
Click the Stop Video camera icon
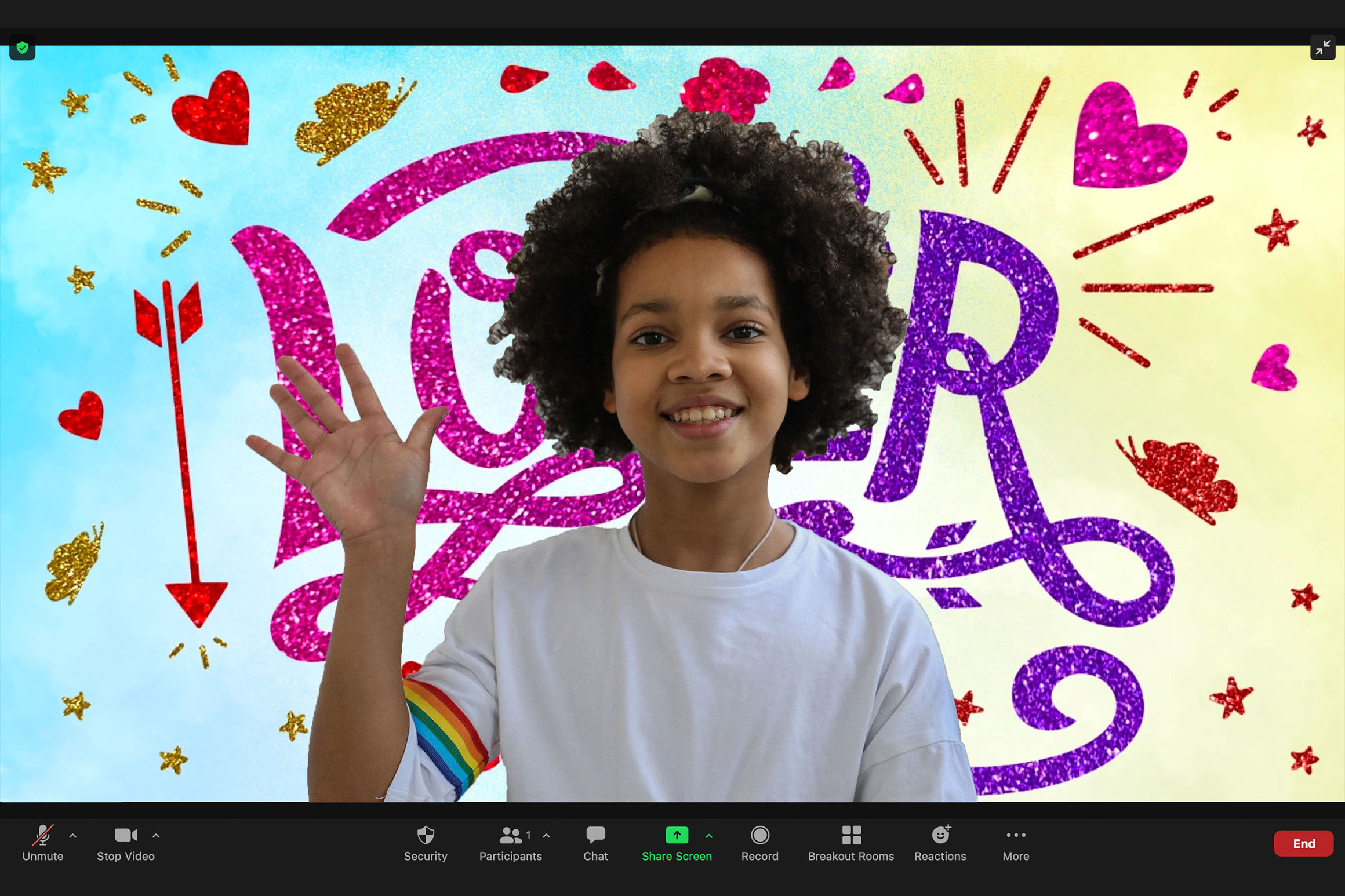[125, 835]
